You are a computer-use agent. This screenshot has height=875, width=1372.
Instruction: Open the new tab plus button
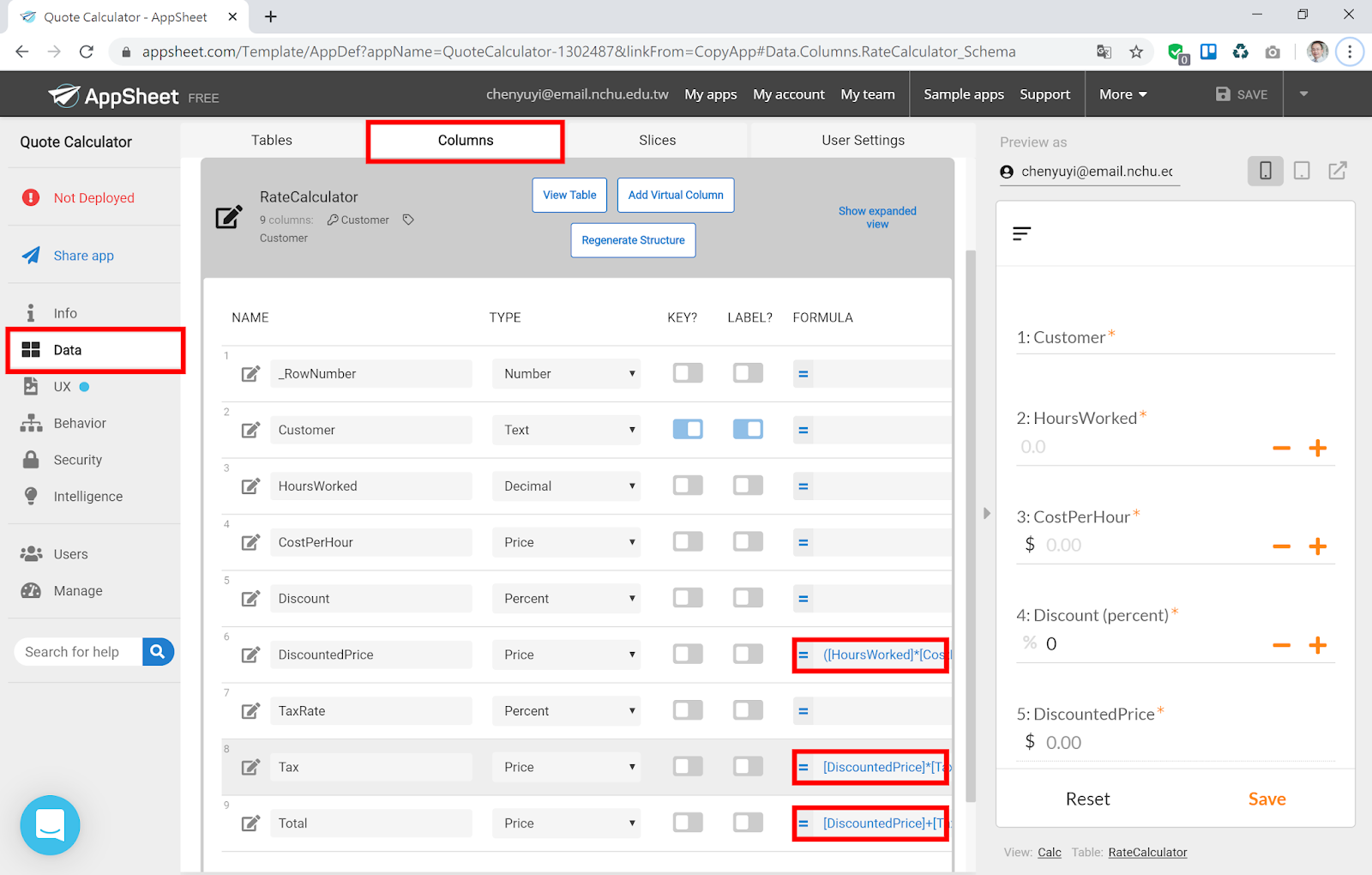click(271, 16)
